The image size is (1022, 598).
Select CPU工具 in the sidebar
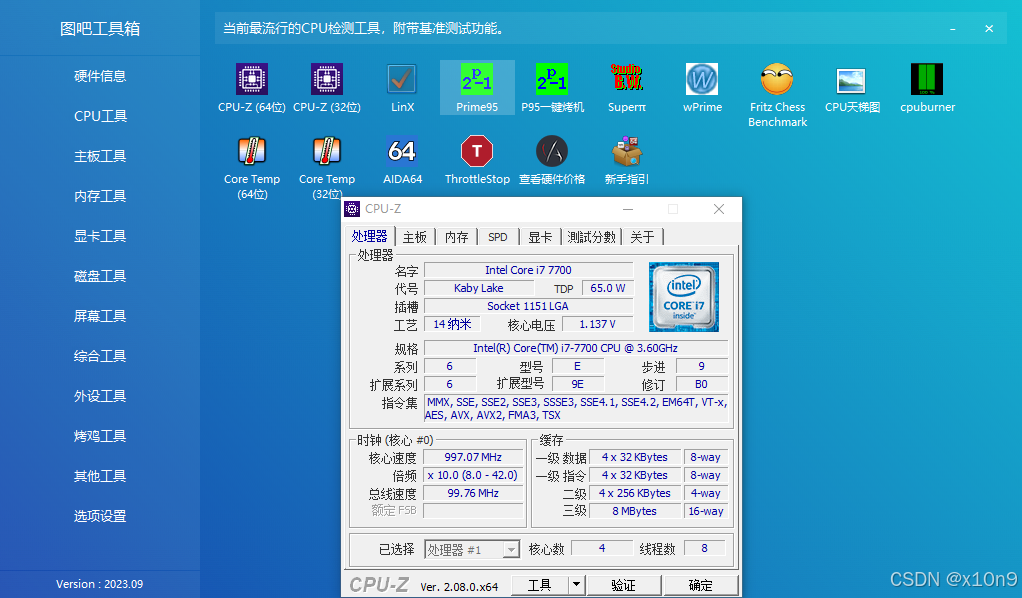coord(100,116)
